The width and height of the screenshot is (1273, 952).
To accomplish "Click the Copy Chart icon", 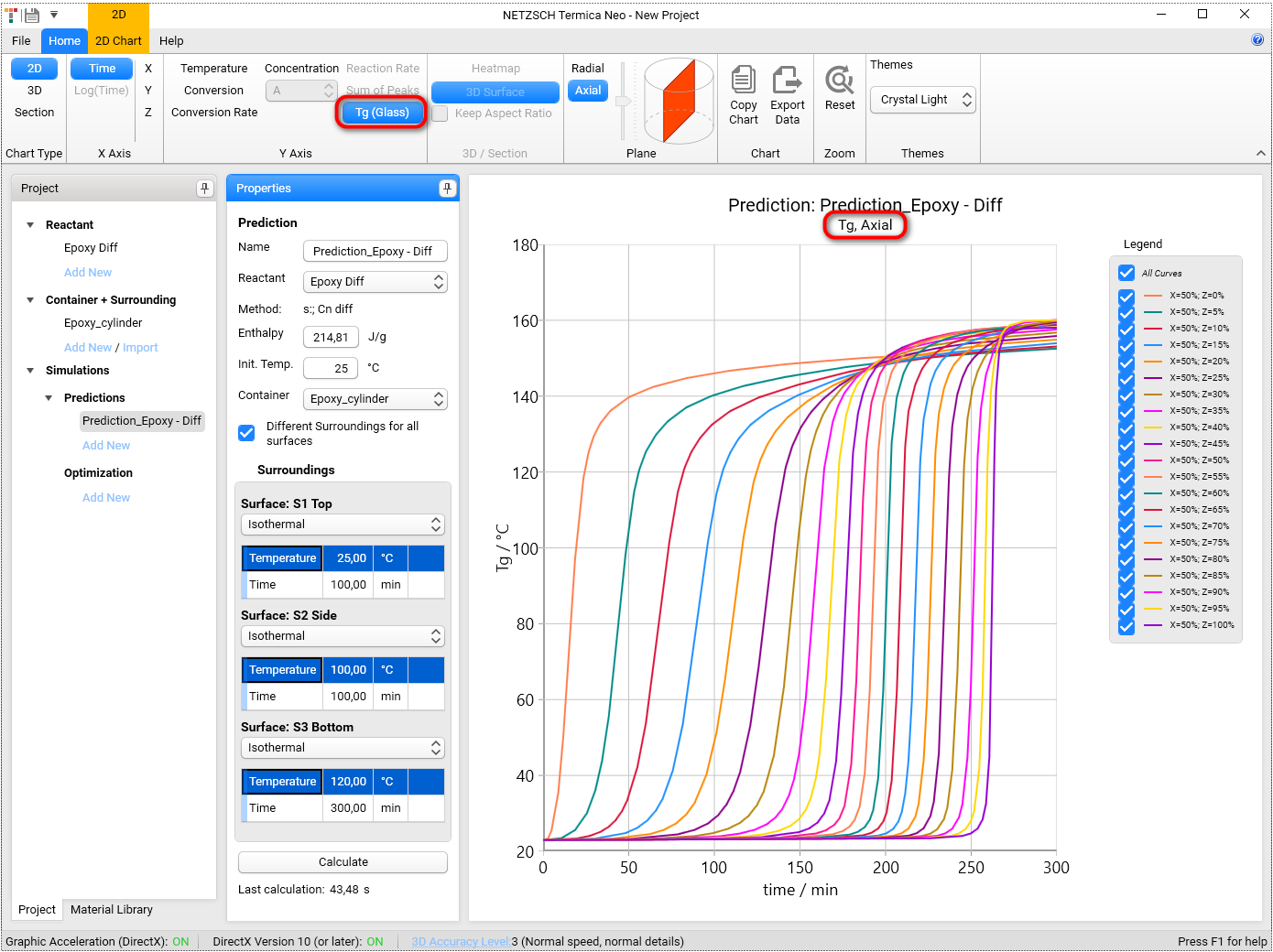I will click(743, 81).
